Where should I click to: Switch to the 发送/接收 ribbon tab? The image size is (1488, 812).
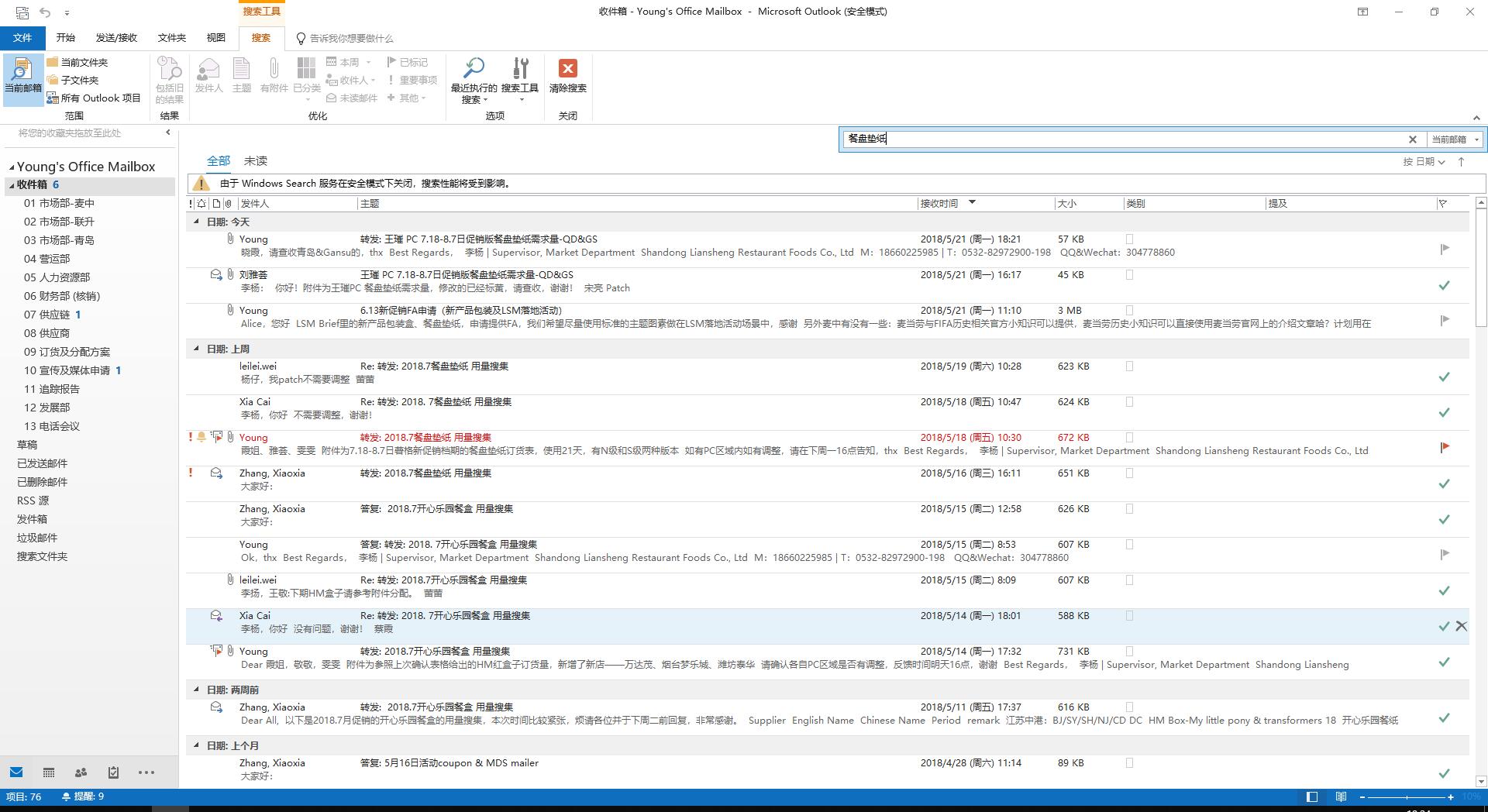(116, 38)
